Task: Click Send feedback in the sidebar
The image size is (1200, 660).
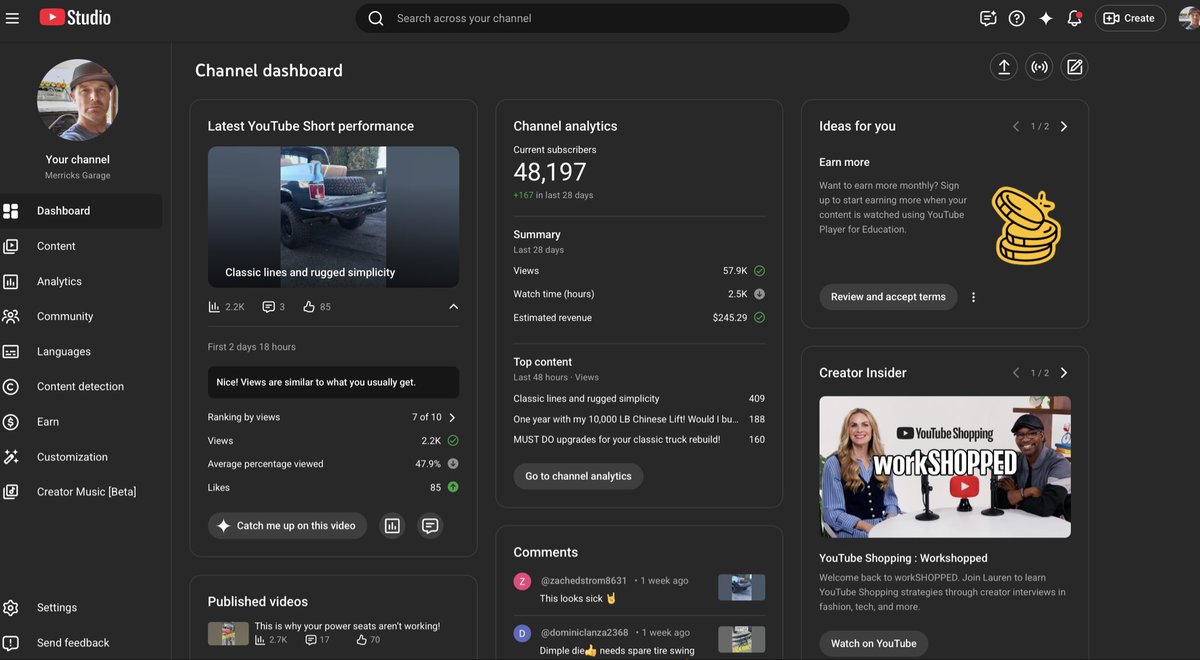Action: 81,643
